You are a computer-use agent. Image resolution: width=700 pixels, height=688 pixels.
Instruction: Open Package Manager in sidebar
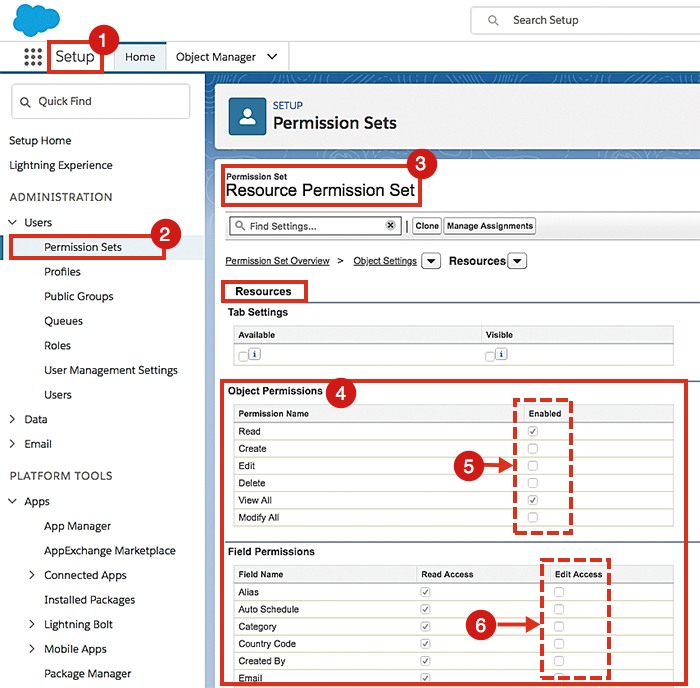(x=88, y=673)
